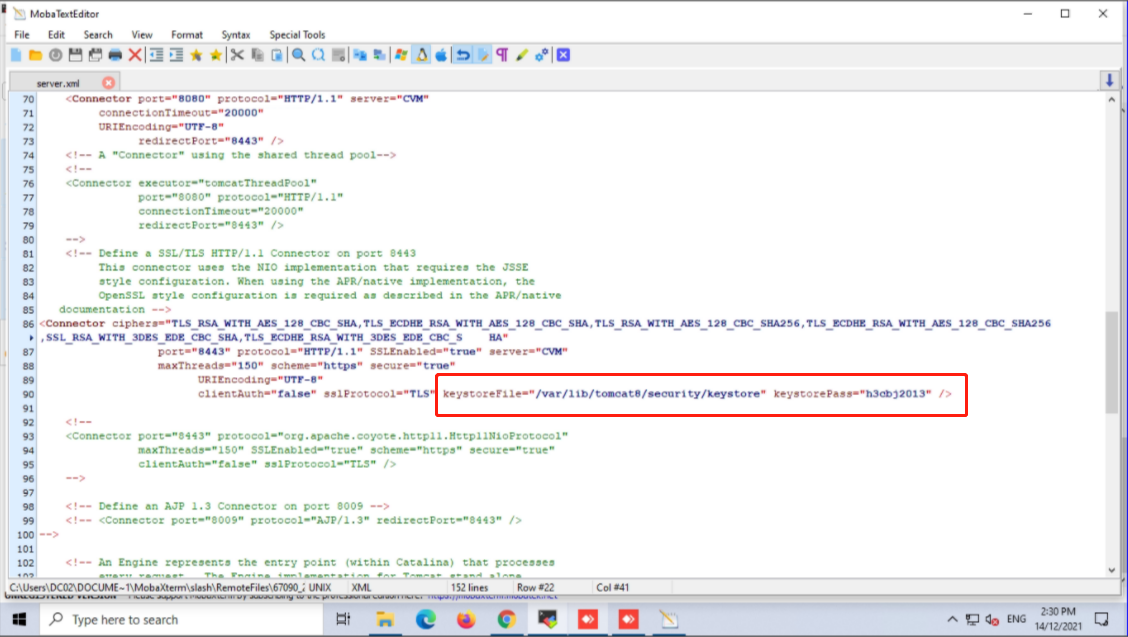This screenshot has width=1128, height=637.
Task: Print the document via printer icon
Action: click(115, 55)
